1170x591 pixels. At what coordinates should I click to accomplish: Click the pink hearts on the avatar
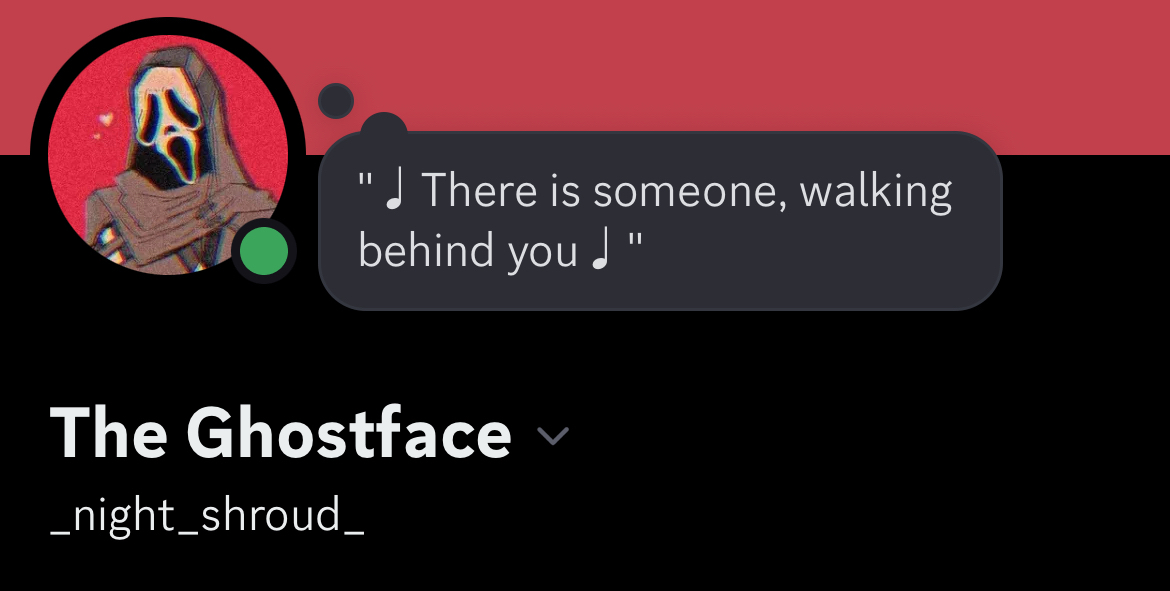tap(104, 124)
